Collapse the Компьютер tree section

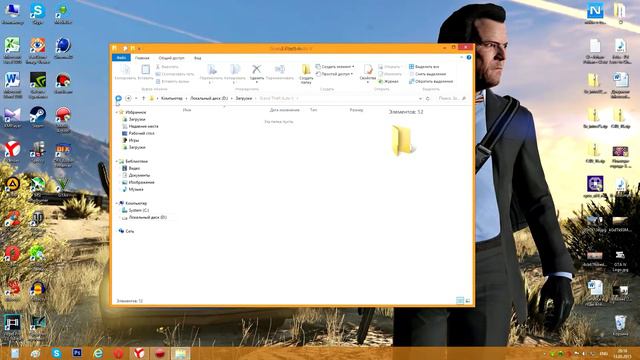(x=116, y=203)
